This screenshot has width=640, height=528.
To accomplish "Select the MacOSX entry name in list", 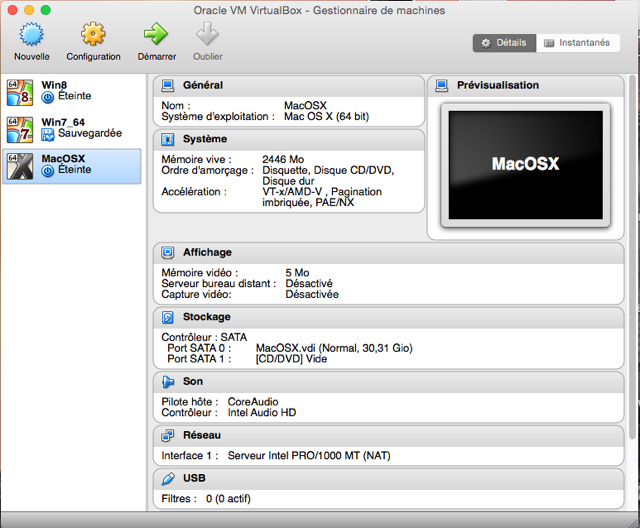I will pos(63,159).
